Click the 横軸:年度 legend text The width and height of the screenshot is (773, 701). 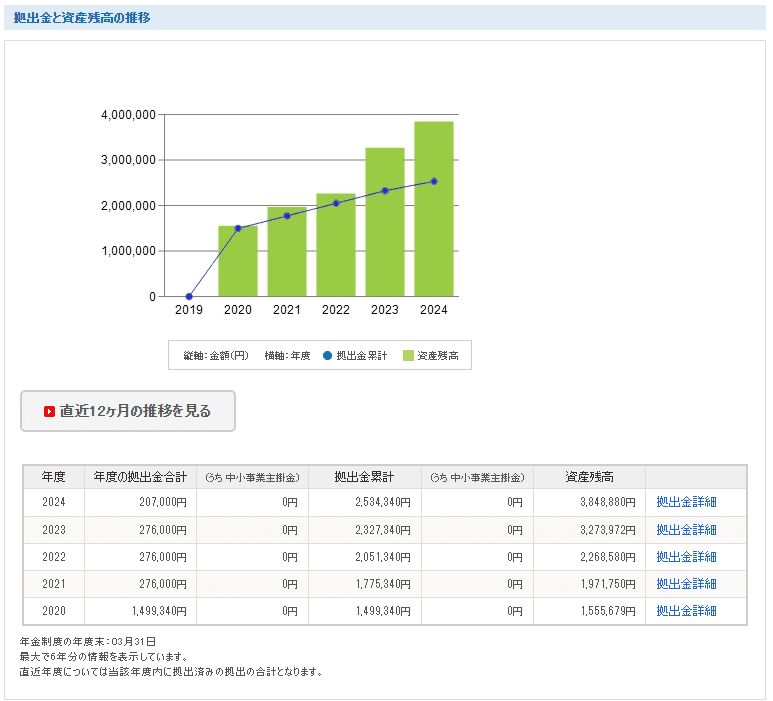coord(287,355)
